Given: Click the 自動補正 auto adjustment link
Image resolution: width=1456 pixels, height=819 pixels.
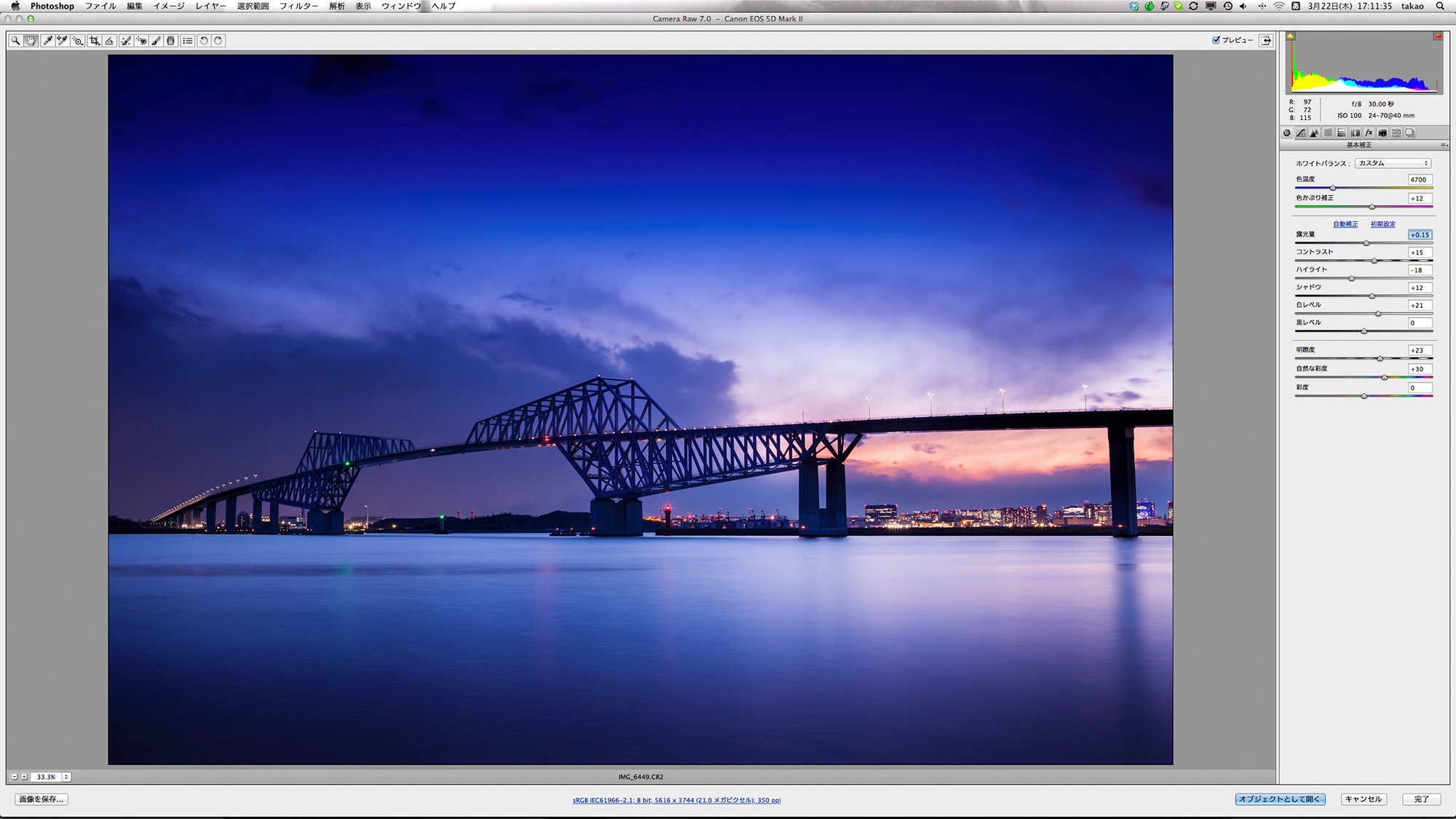Looking at the screenshot, I should 1345,224.
